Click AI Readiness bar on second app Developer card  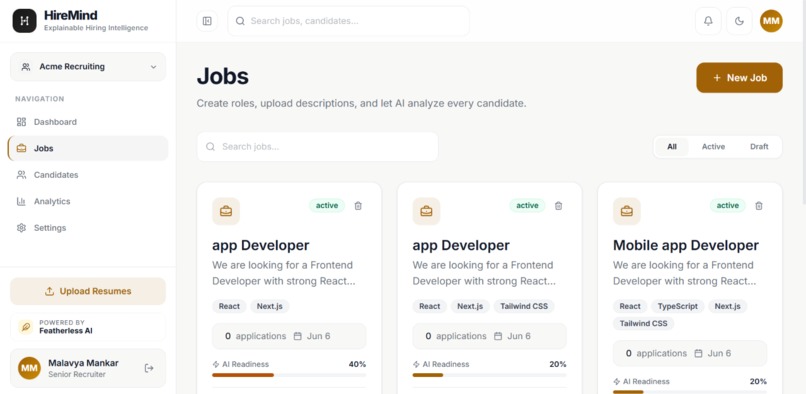pyautogui.click(x=489, y=375)
